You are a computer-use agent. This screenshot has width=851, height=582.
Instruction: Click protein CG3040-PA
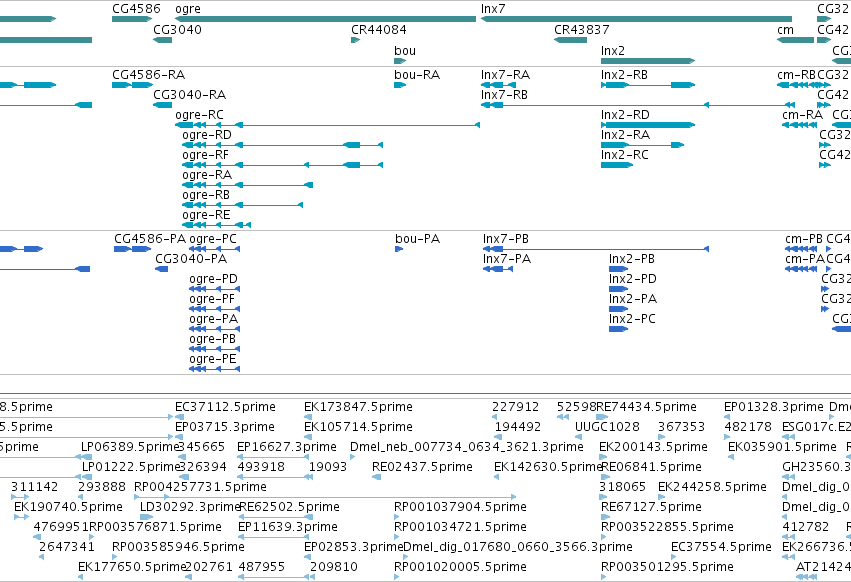(162, 269)
